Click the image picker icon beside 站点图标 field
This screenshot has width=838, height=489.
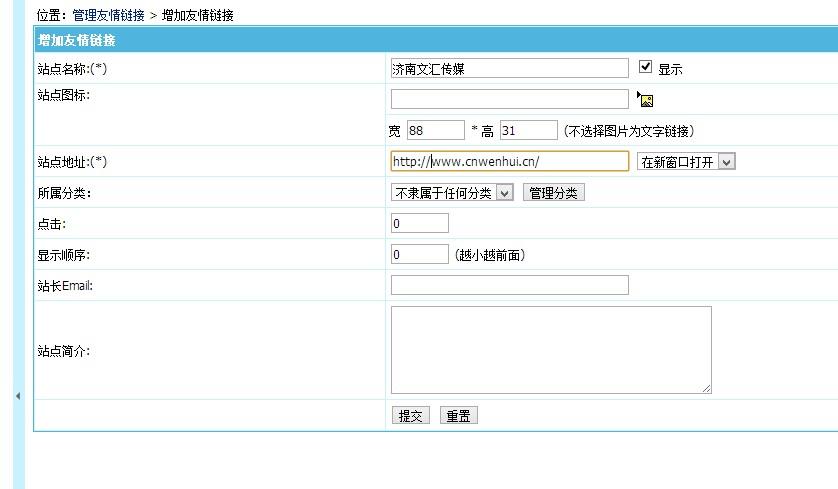[646, 100]
